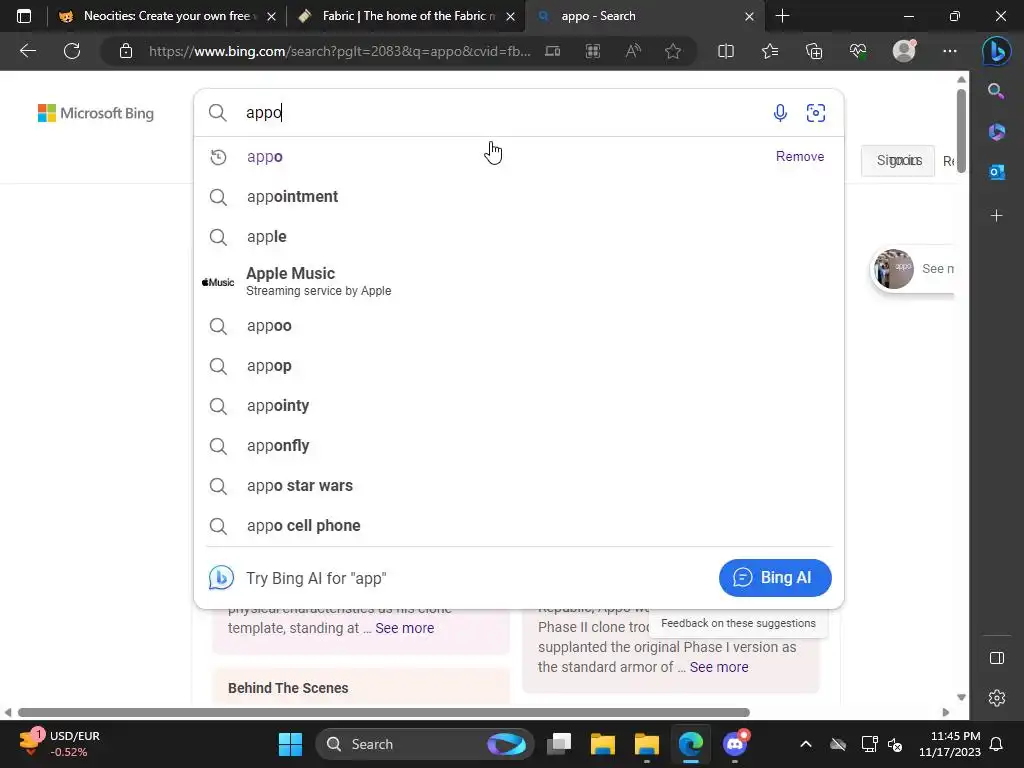Remove the appo history suggestion

[799, 156]
